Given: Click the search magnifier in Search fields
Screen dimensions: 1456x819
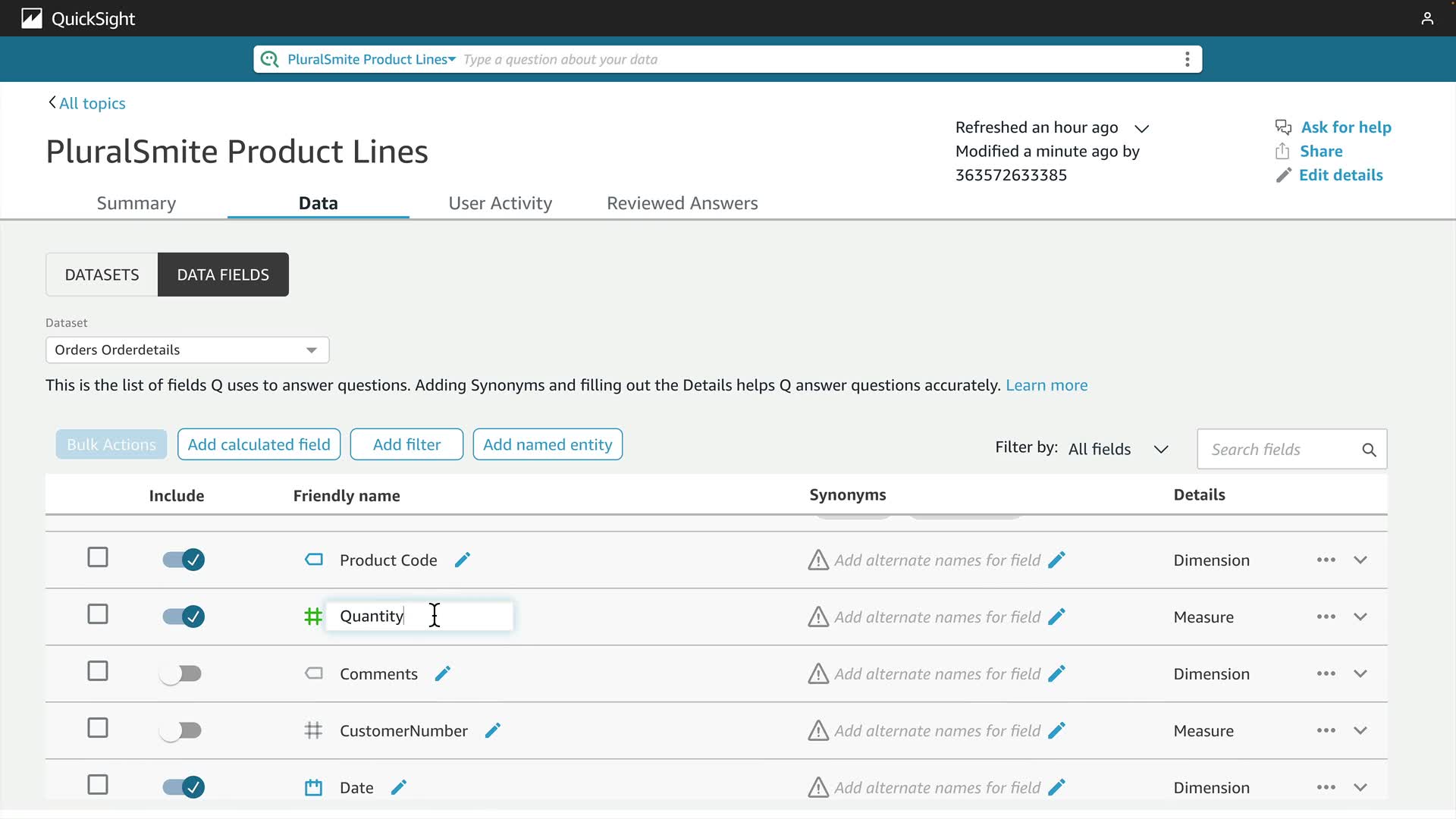Looking at the screenshot, I should (1369, 450).
